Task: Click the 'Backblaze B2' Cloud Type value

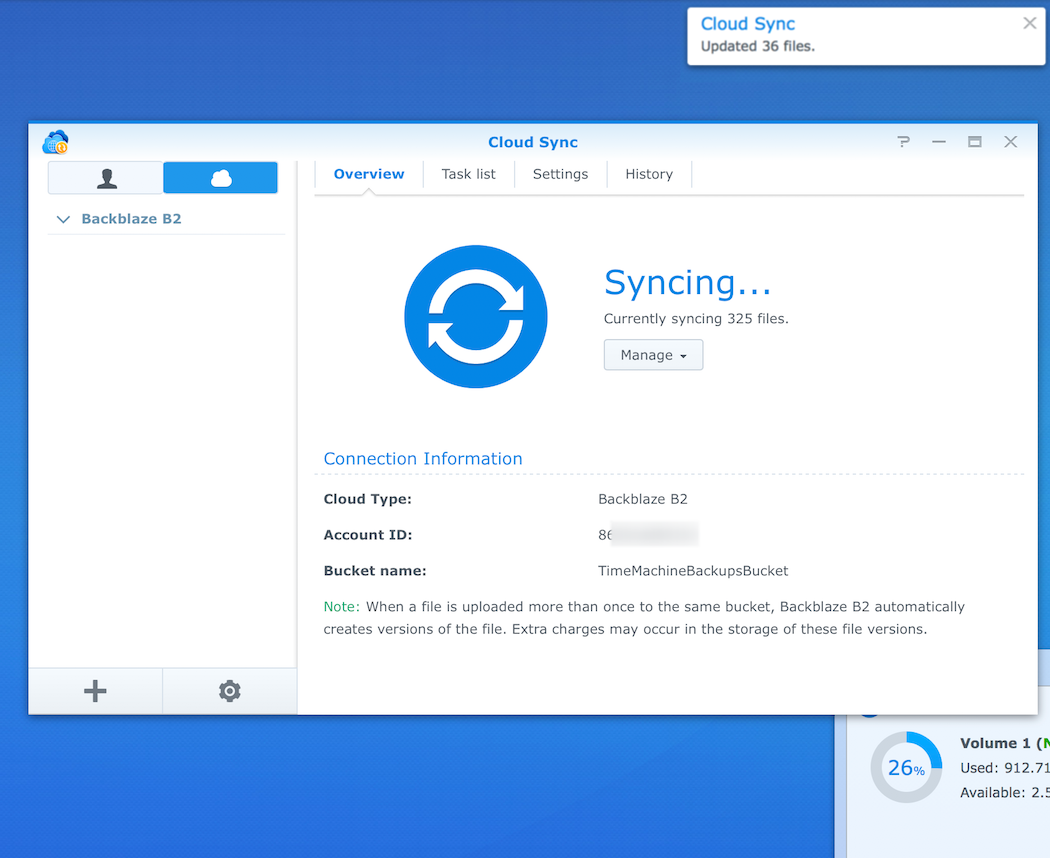Action: tap(643, 499)
